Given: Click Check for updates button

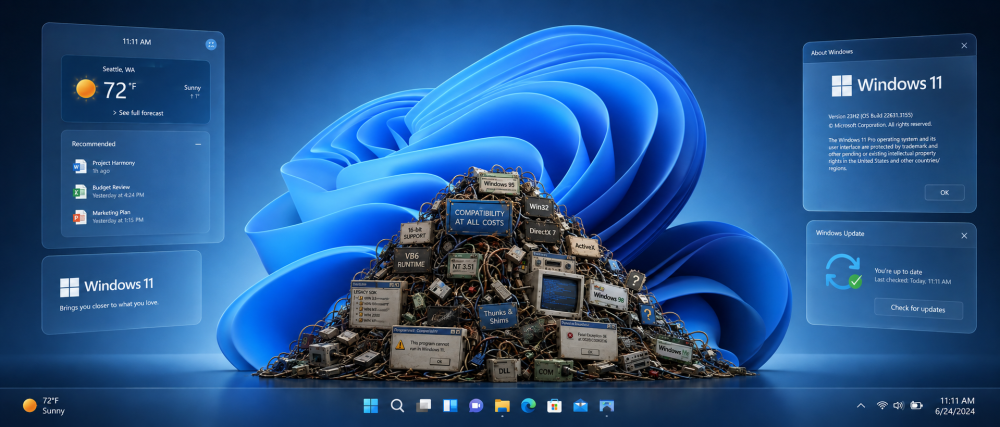Looking at the screenshot, I should 918,309.
